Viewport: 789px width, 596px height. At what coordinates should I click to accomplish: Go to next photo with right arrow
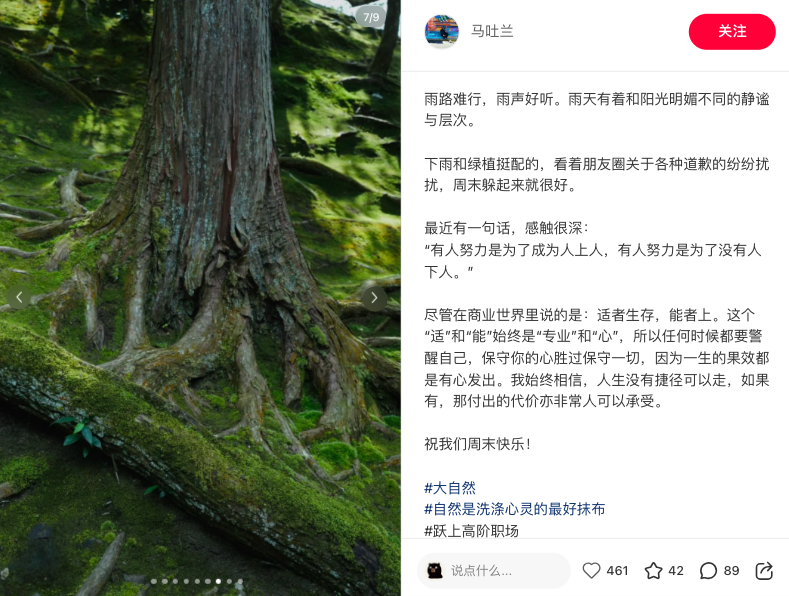[374, 297]
